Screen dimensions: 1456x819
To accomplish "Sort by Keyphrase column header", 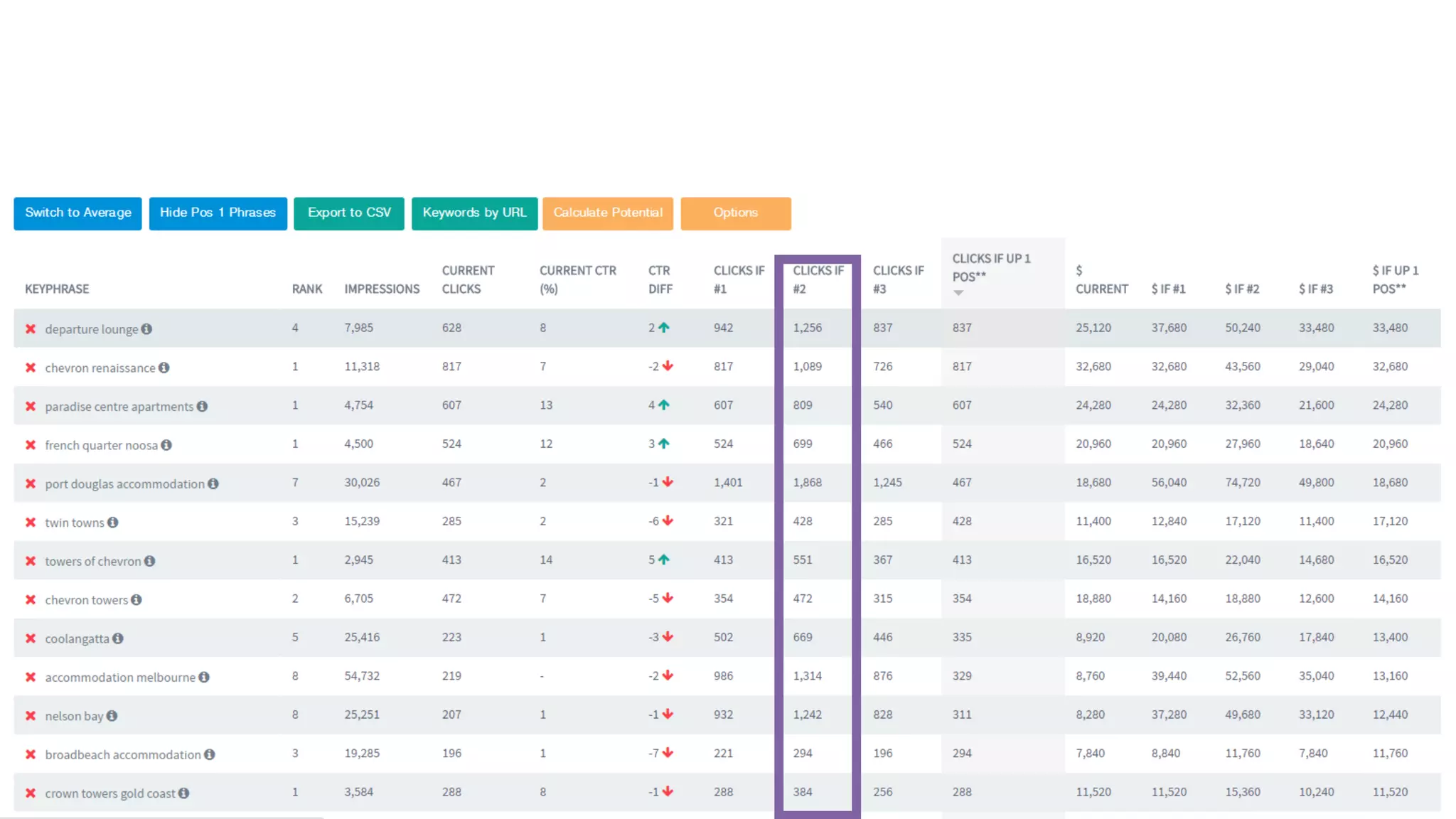I will point(57,289).
